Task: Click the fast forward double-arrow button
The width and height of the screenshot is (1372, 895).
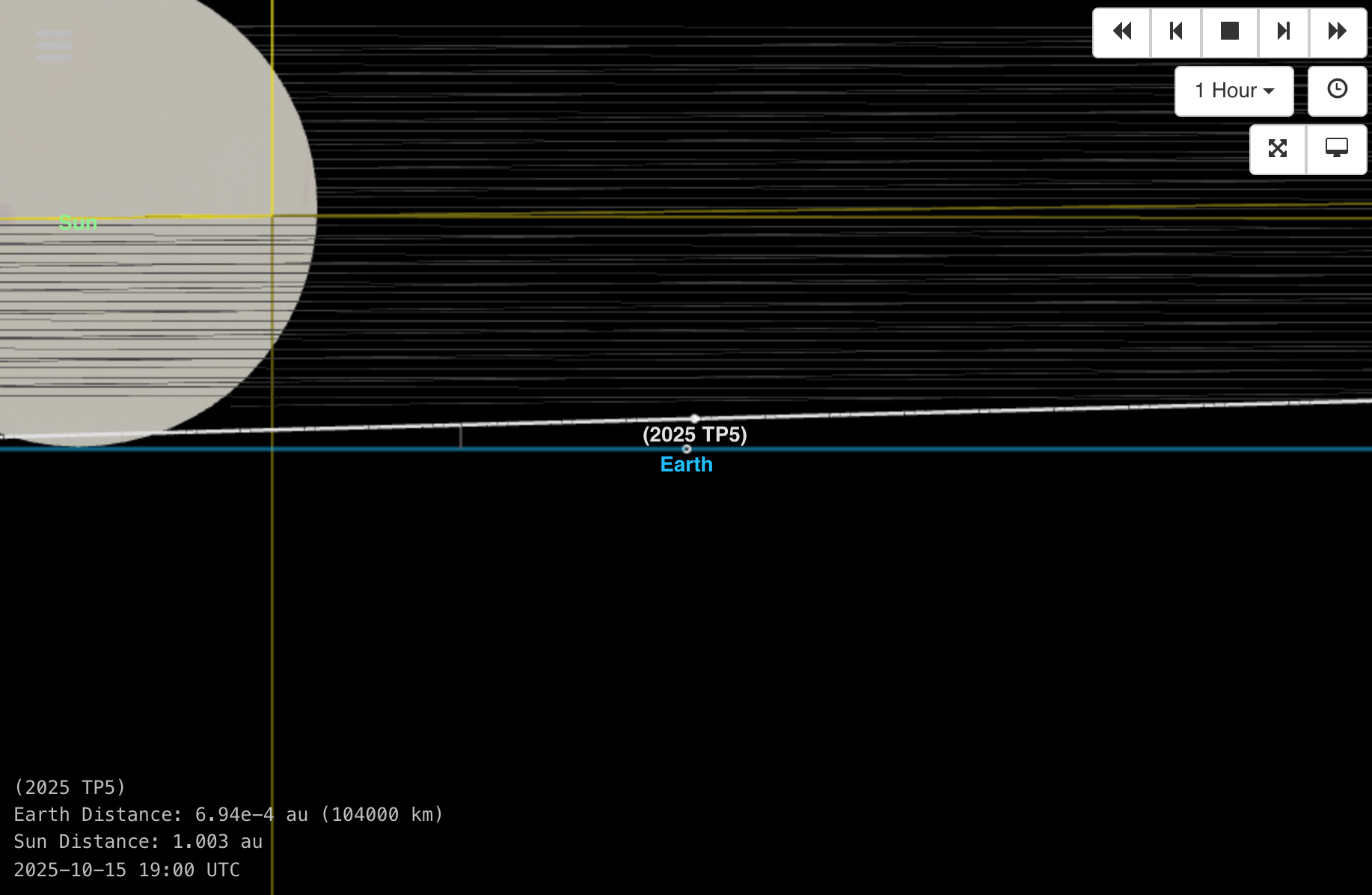Action: coord(1338,31)
